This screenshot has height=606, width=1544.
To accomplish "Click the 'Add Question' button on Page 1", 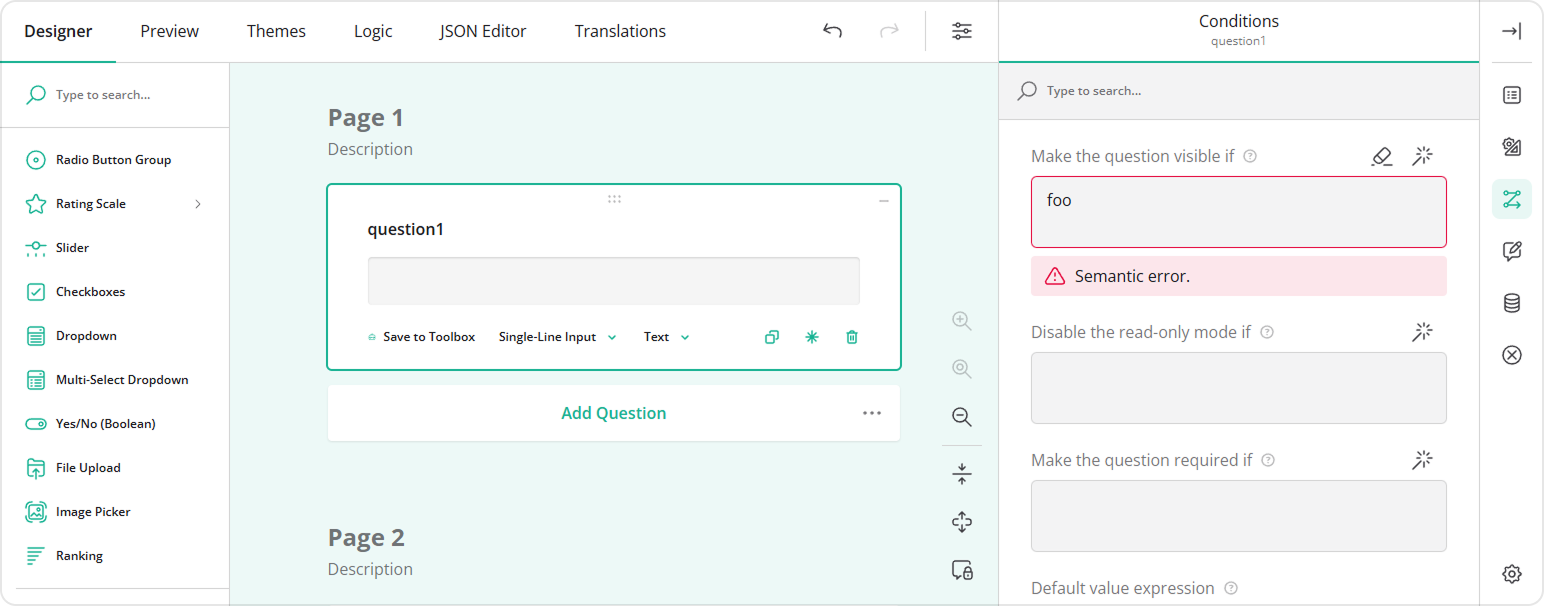I will coord(613,412).
